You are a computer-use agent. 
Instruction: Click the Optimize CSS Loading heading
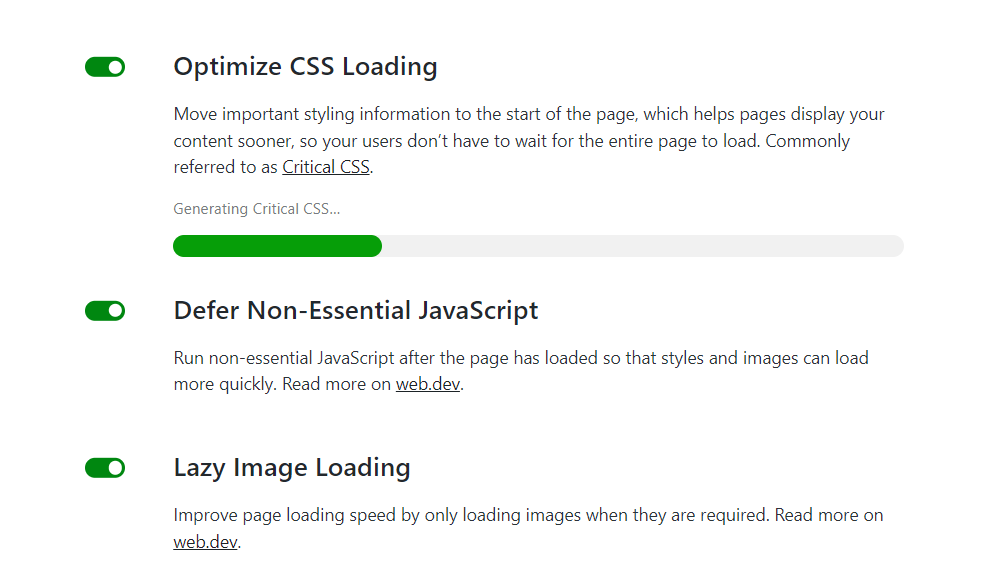(x=305, y=67)
